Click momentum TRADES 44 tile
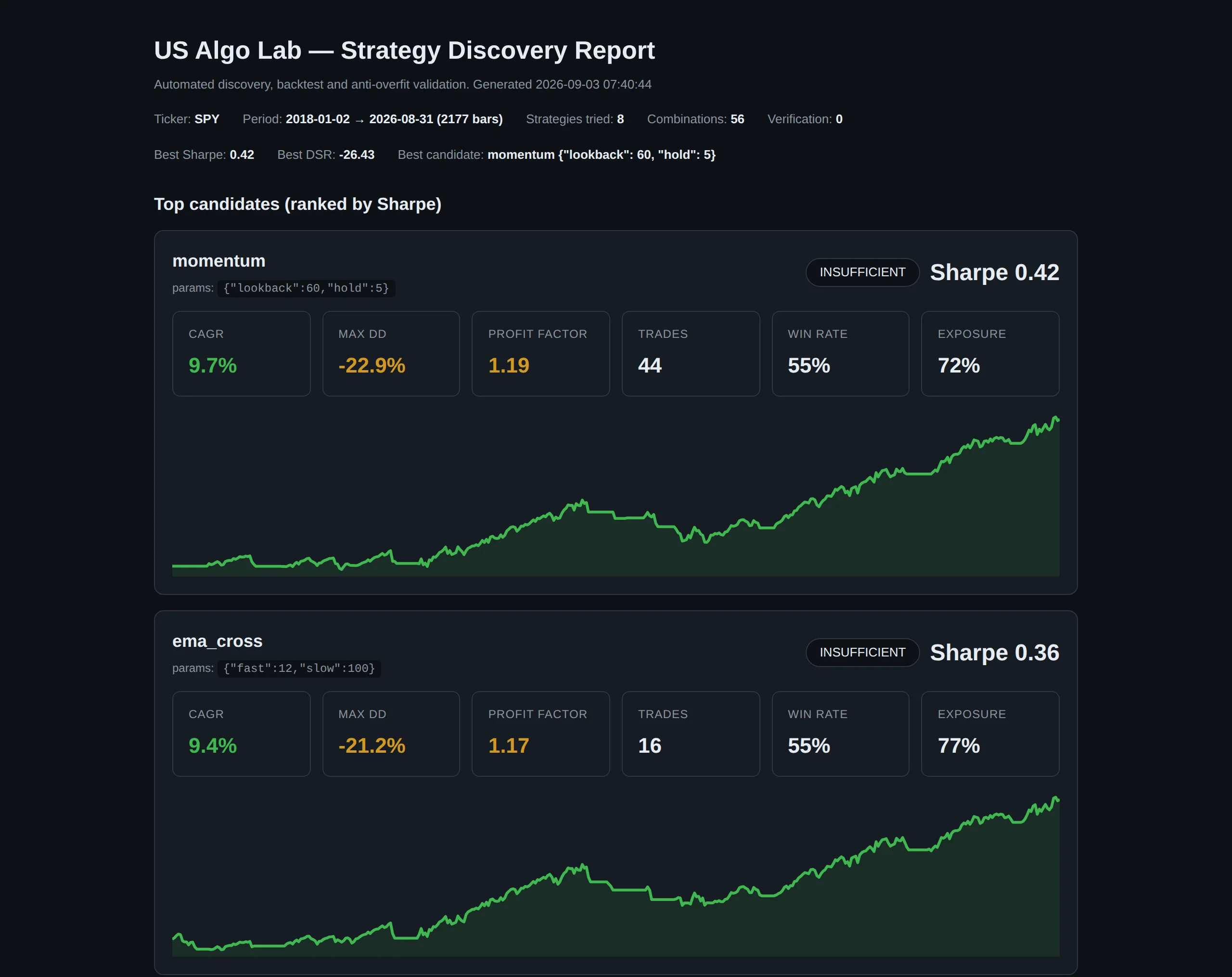 point(691,354)
